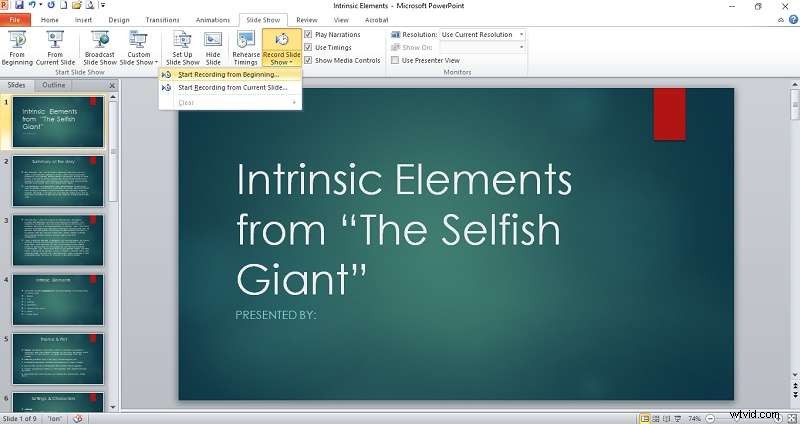
Task: Minimize the ribbon with the caret icon
Action: point(781,20)
